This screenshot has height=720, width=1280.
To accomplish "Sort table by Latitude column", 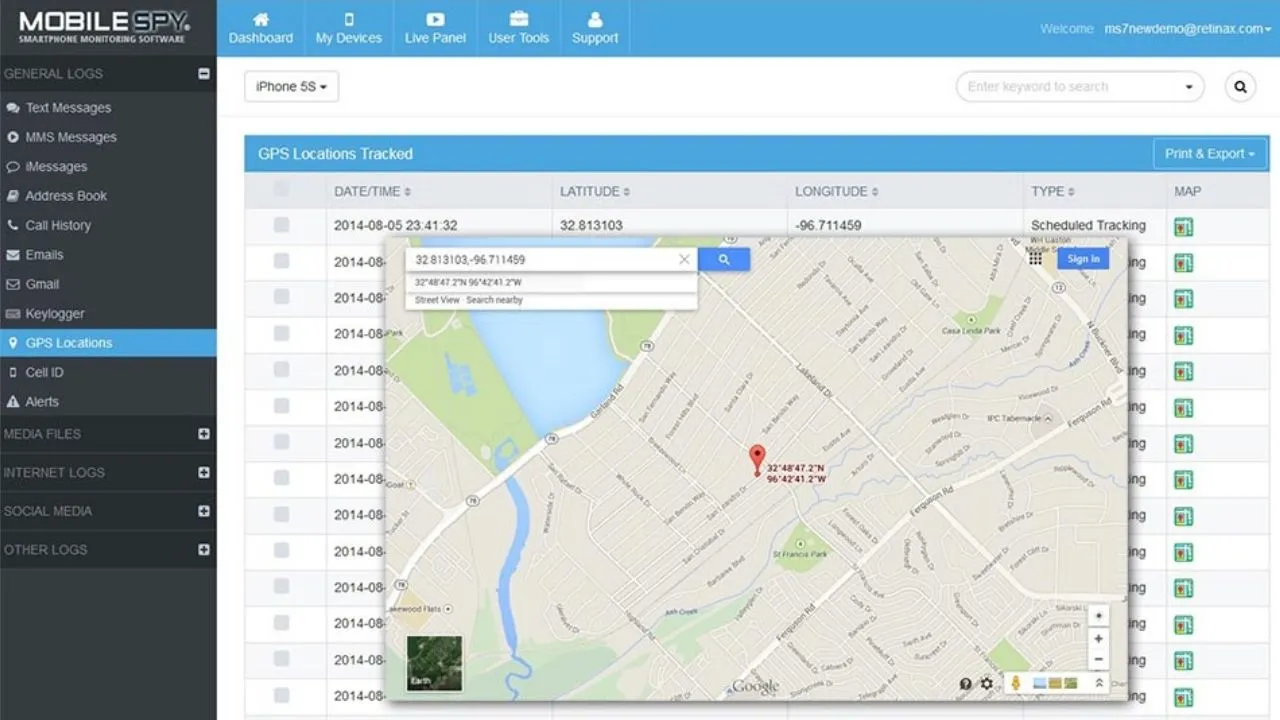I will click(x=595, y=191).
